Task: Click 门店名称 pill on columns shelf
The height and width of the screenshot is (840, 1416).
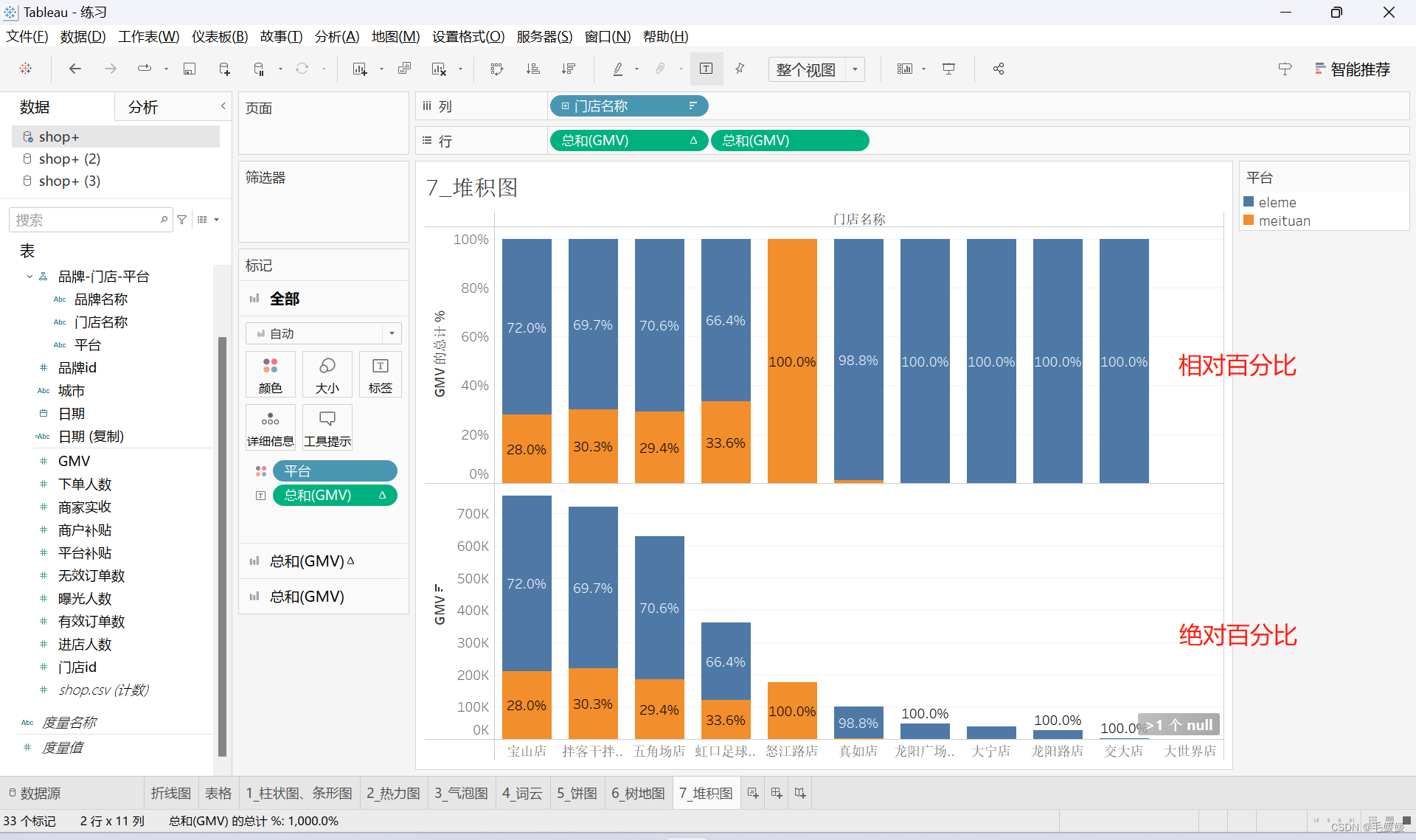Action: 629,106
